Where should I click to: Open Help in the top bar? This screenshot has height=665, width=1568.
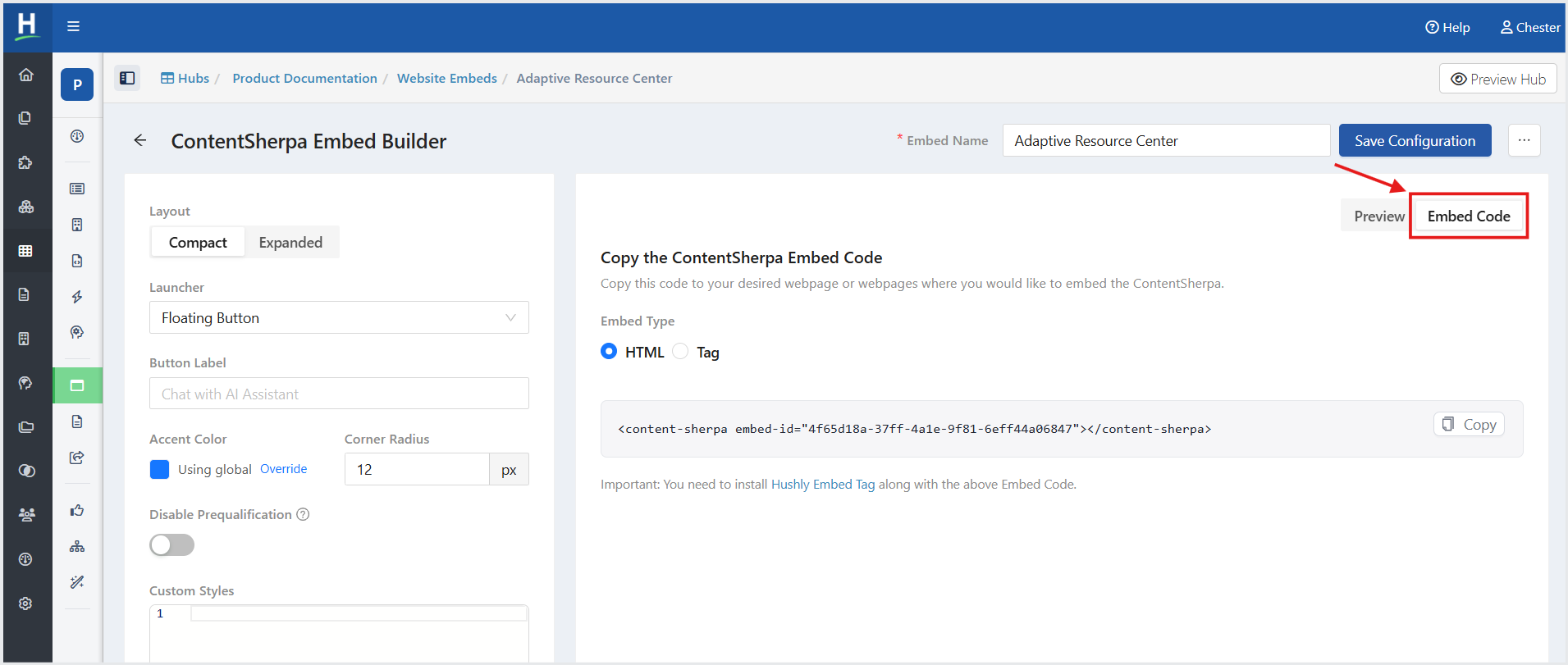point(1447,27)
